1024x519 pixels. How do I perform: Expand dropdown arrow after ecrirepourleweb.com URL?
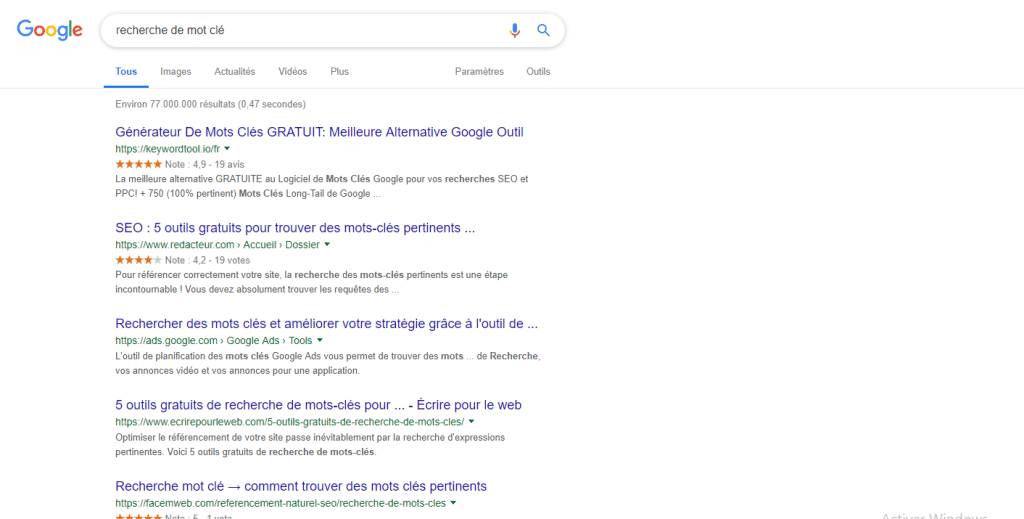click(472, 422)
